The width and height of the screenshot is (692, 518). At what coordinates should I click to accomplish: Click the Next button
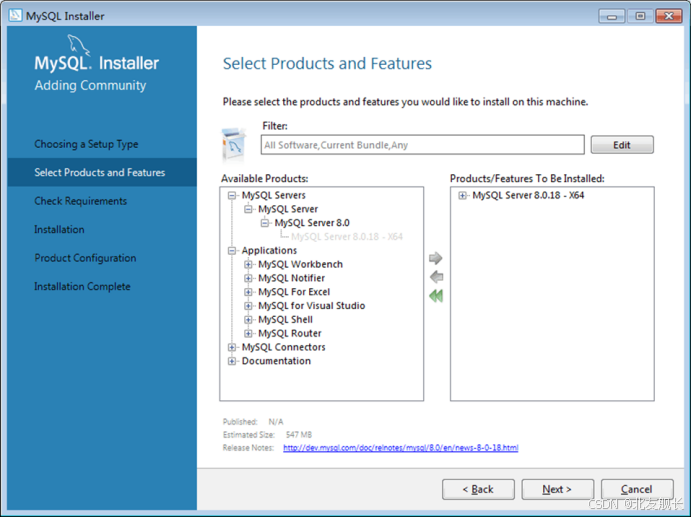[557, 489]
